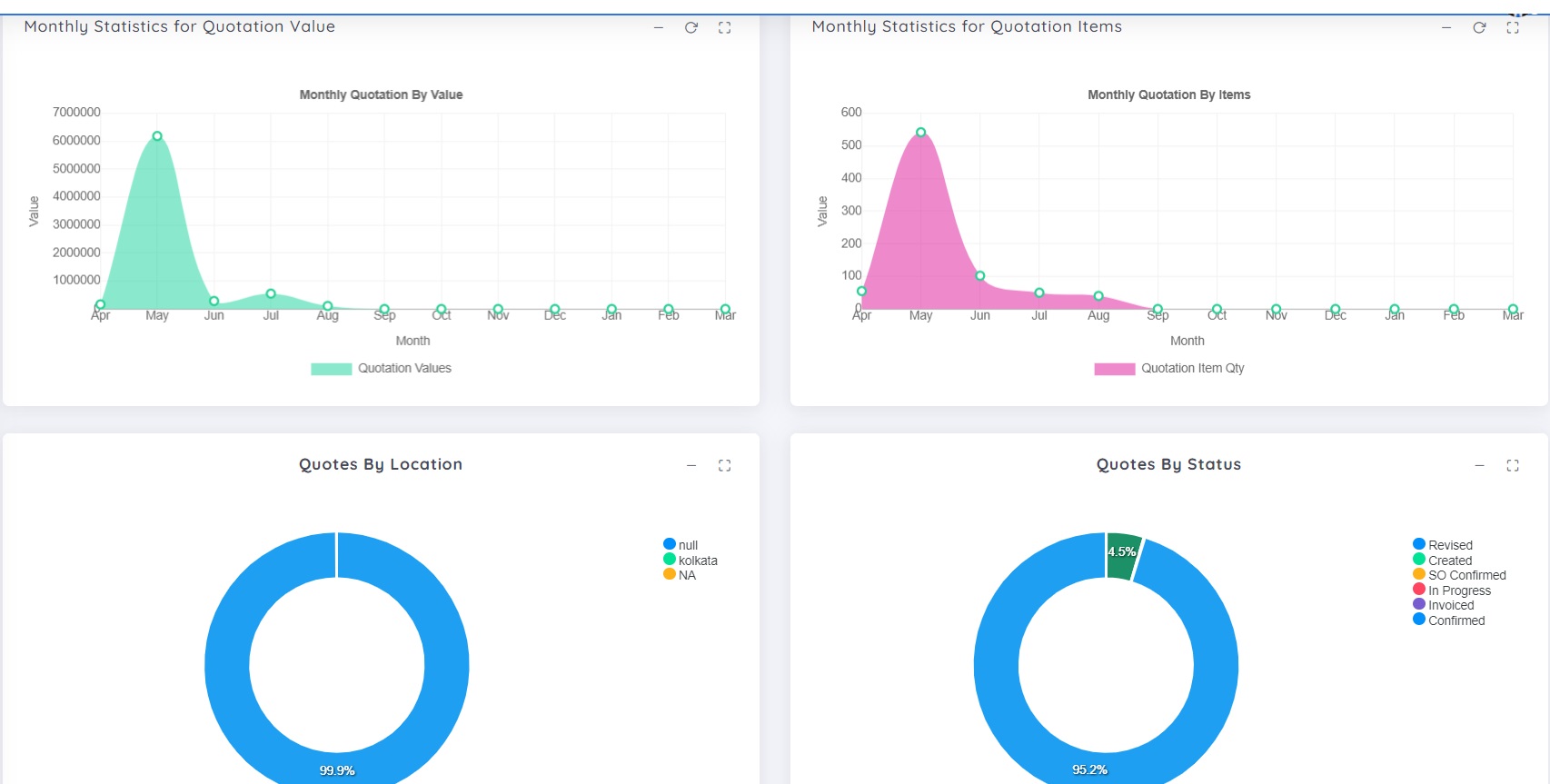Click Monthly Statistics for Quotation Value heading
The width and height of the screenshot is (1550, 784).
click(180, 26)
